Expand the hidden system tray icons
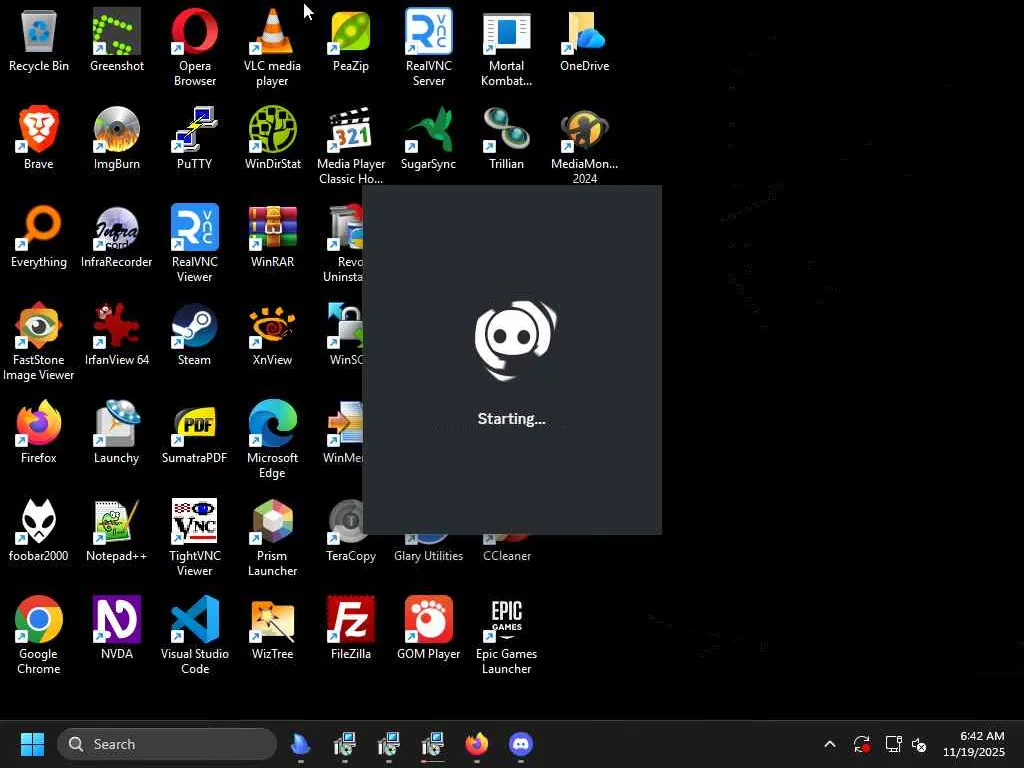The height and width of the screenshot is (768, 1024). [830, 744]
